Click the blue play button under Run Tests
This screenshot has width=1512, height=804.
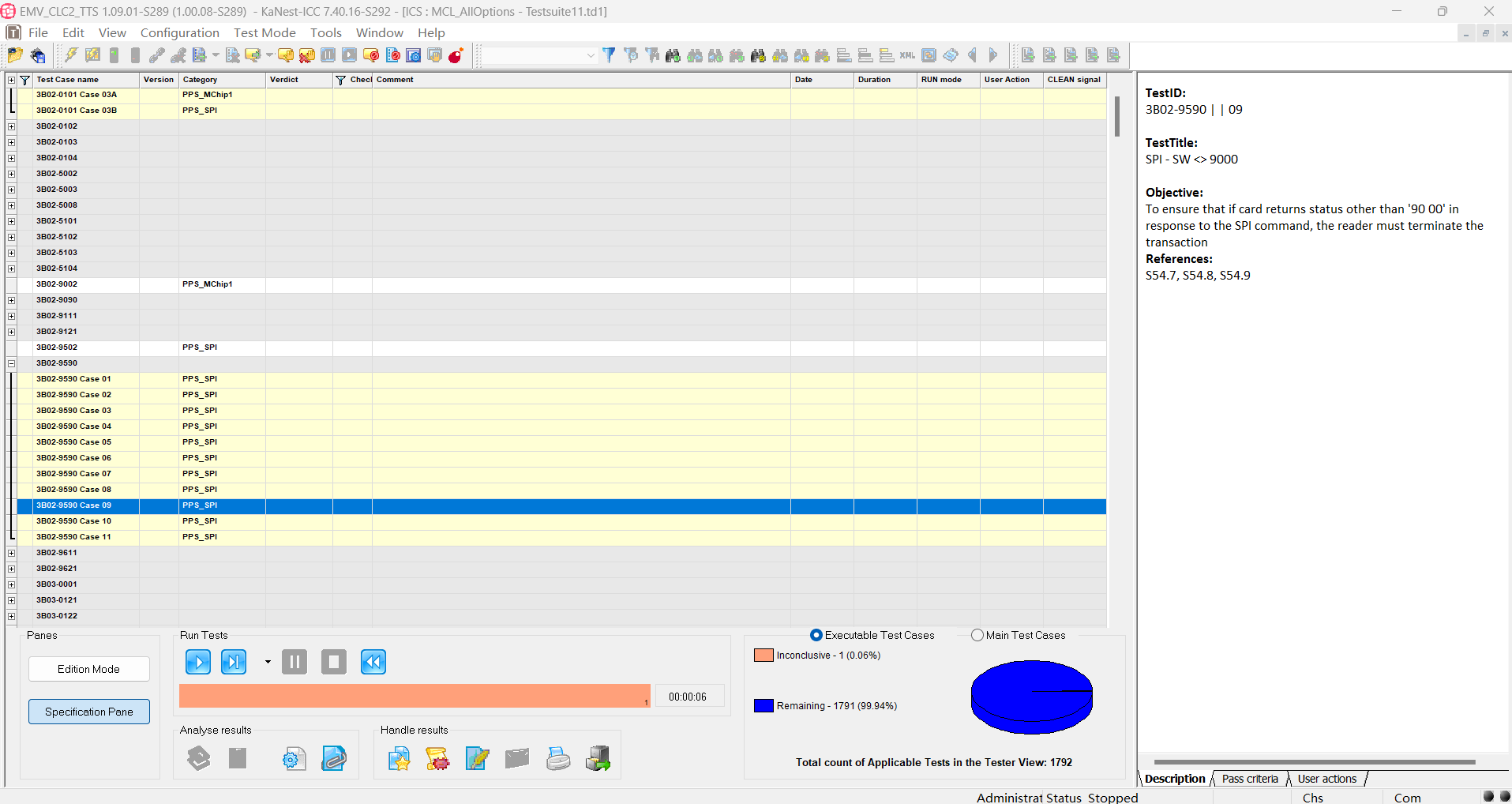pos(198,662)
